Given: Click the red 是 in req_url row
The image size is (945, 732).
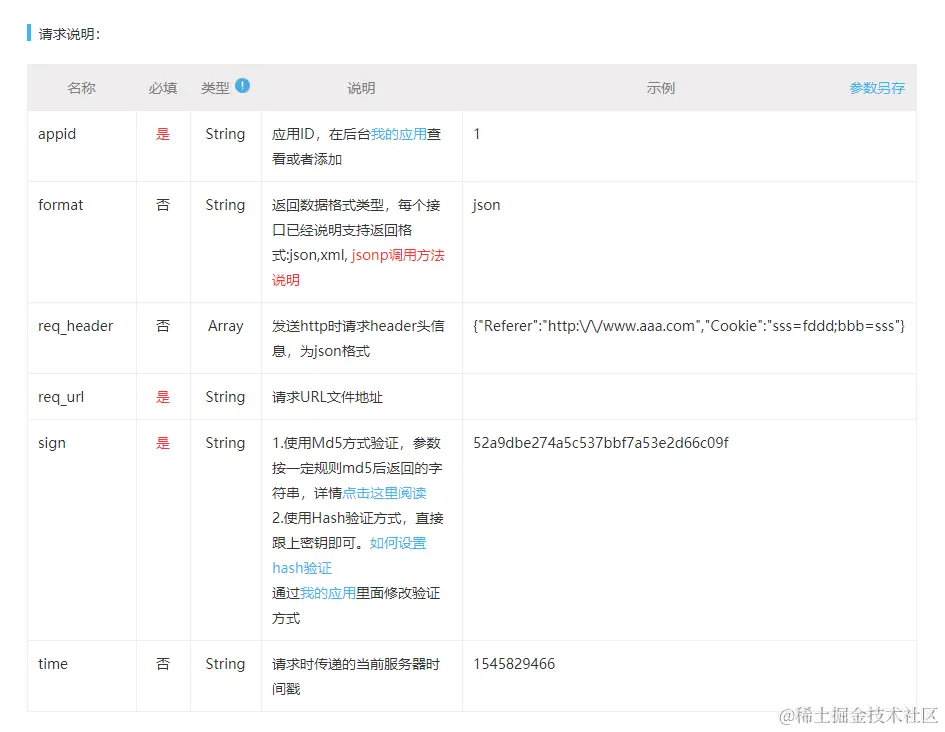Looking at the screenshot, I should click(163, 397).
